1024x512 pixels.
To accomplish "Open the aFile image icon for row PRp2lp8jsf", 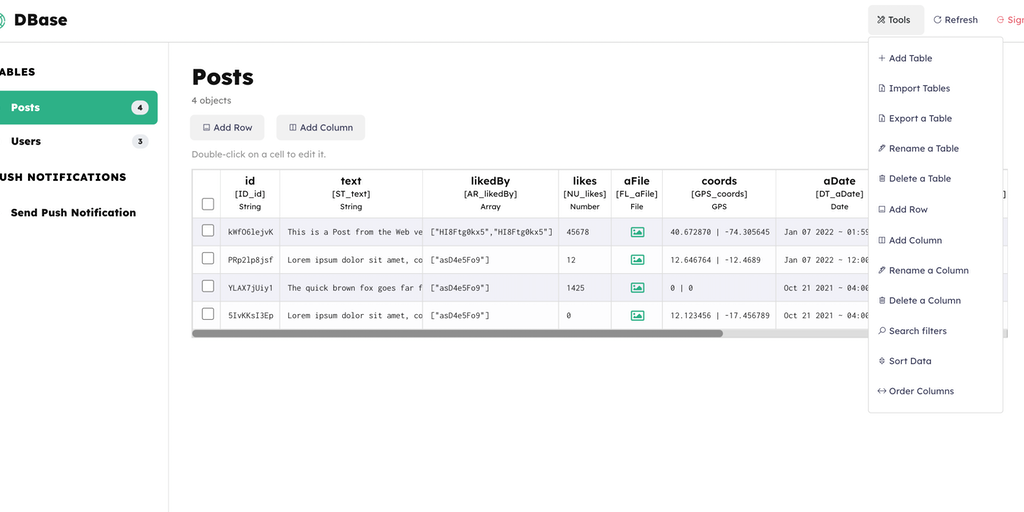I will [x=637, y=260].
